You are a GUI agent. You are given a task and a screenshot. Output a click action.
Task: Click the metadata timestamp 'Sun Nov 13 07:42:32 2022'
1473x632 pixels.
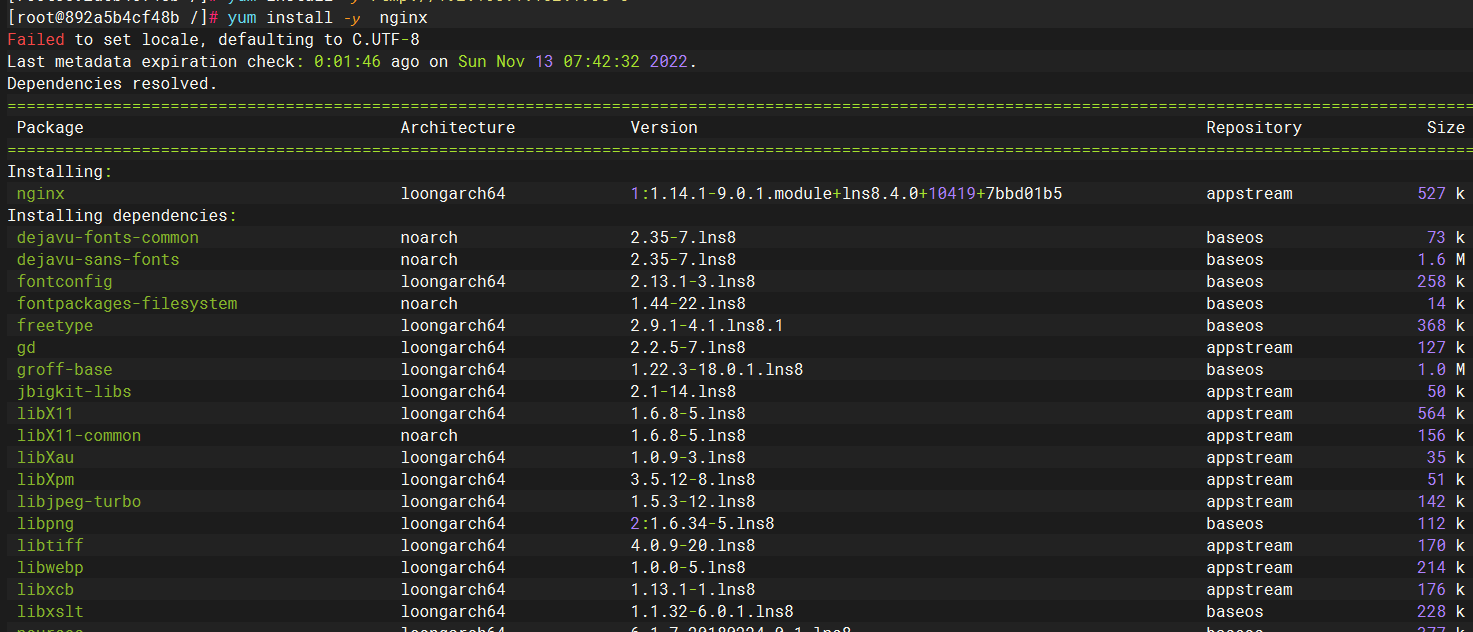pos(573,62)
